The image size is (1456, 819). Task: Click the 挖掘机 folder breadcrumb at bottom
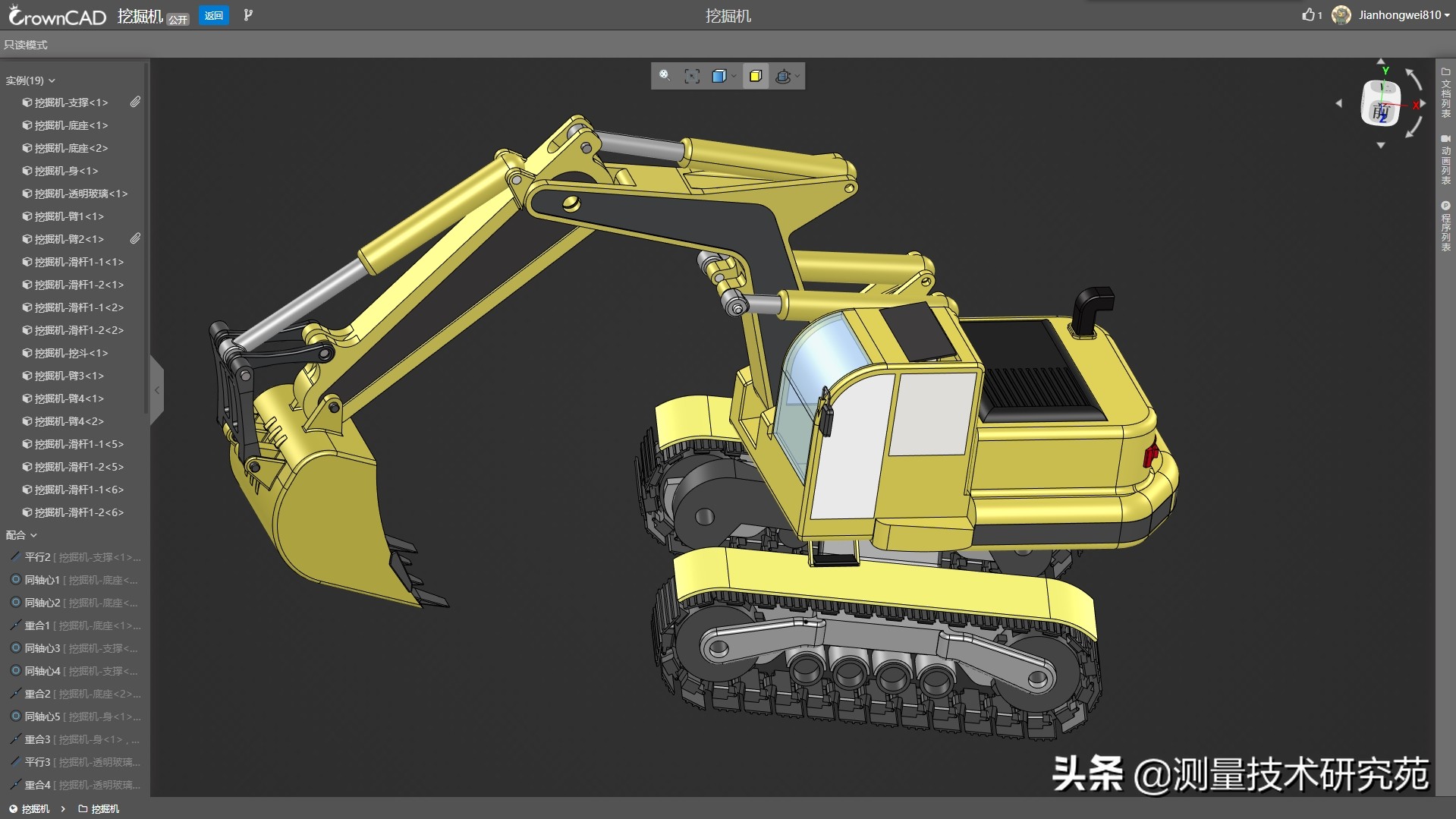(99, 809)
